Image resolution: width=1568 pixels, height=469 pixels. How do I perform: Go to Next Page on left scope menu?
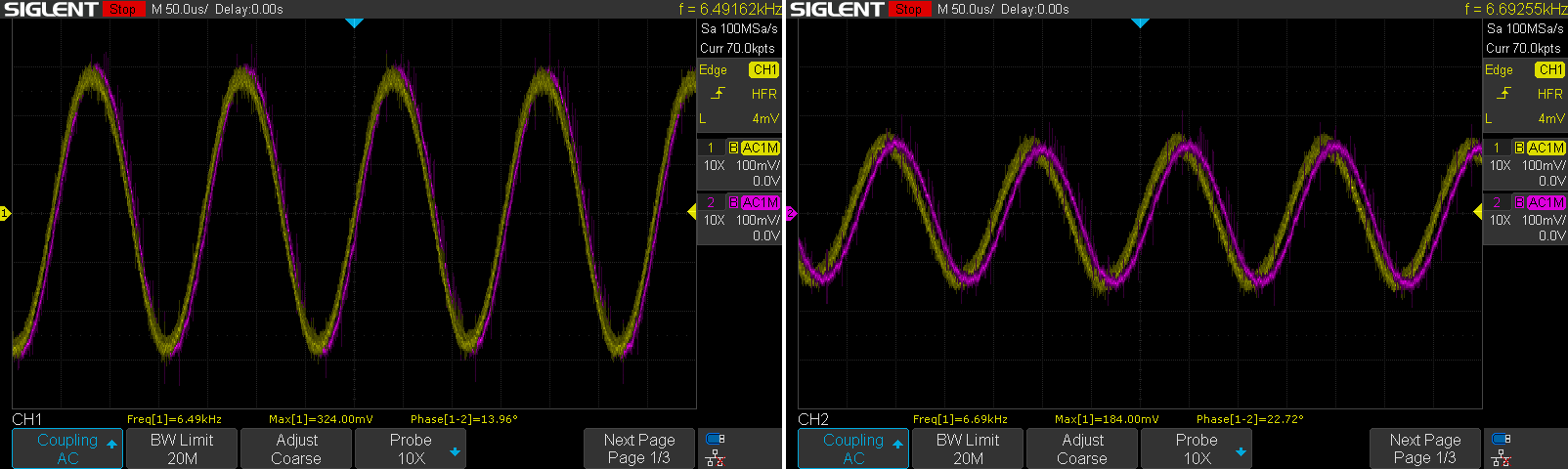click(x=638, y=448)
